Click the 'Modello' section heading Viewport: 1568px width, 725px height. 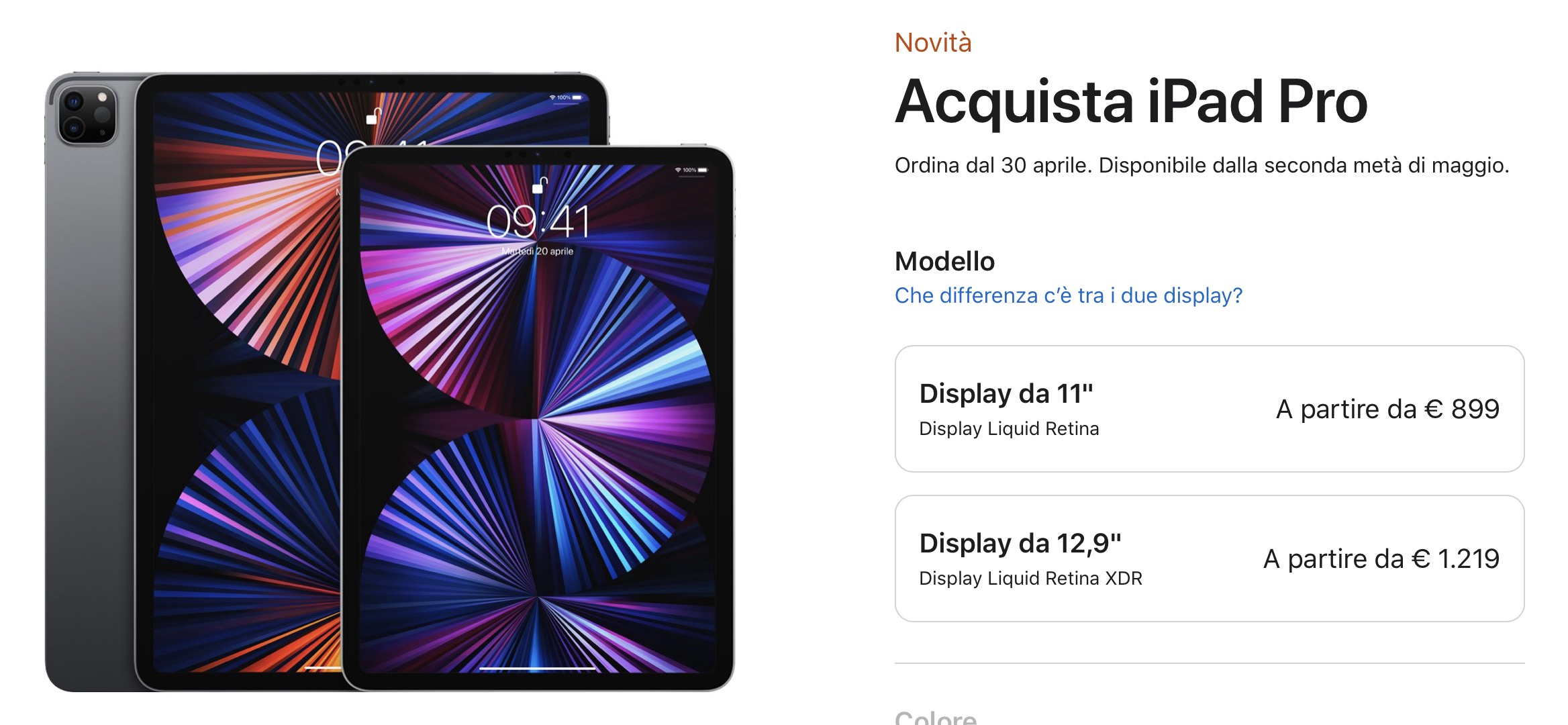coord(944,261)
